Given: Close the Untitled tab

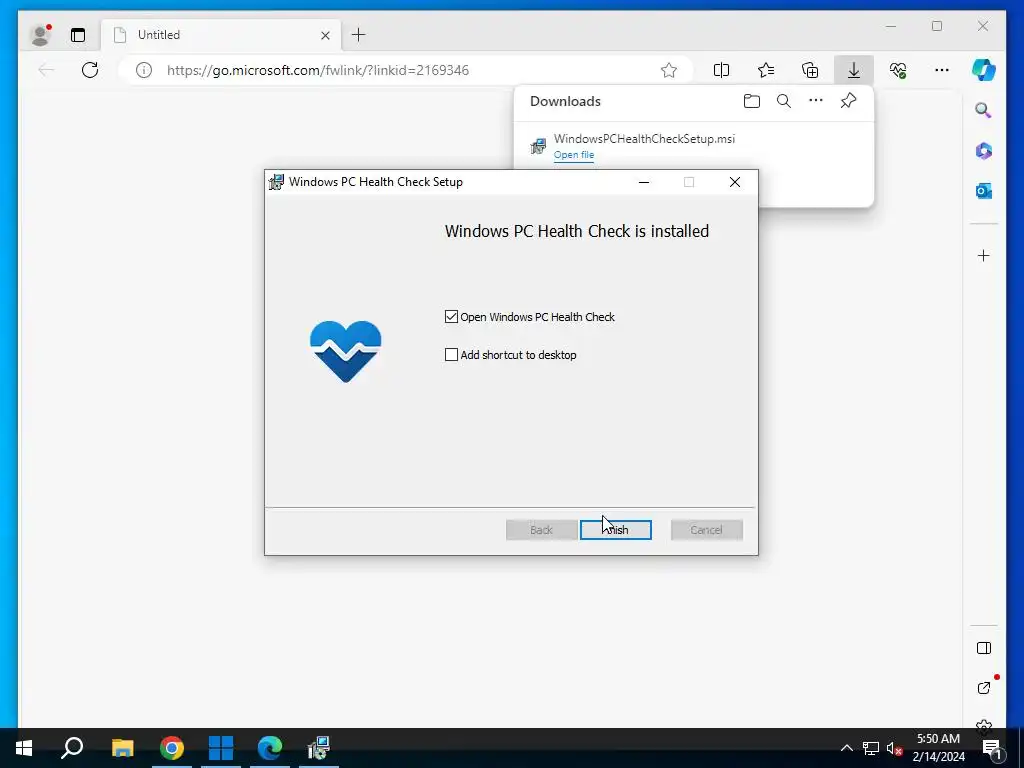Looking at the screenshot, I should (325, 35).
